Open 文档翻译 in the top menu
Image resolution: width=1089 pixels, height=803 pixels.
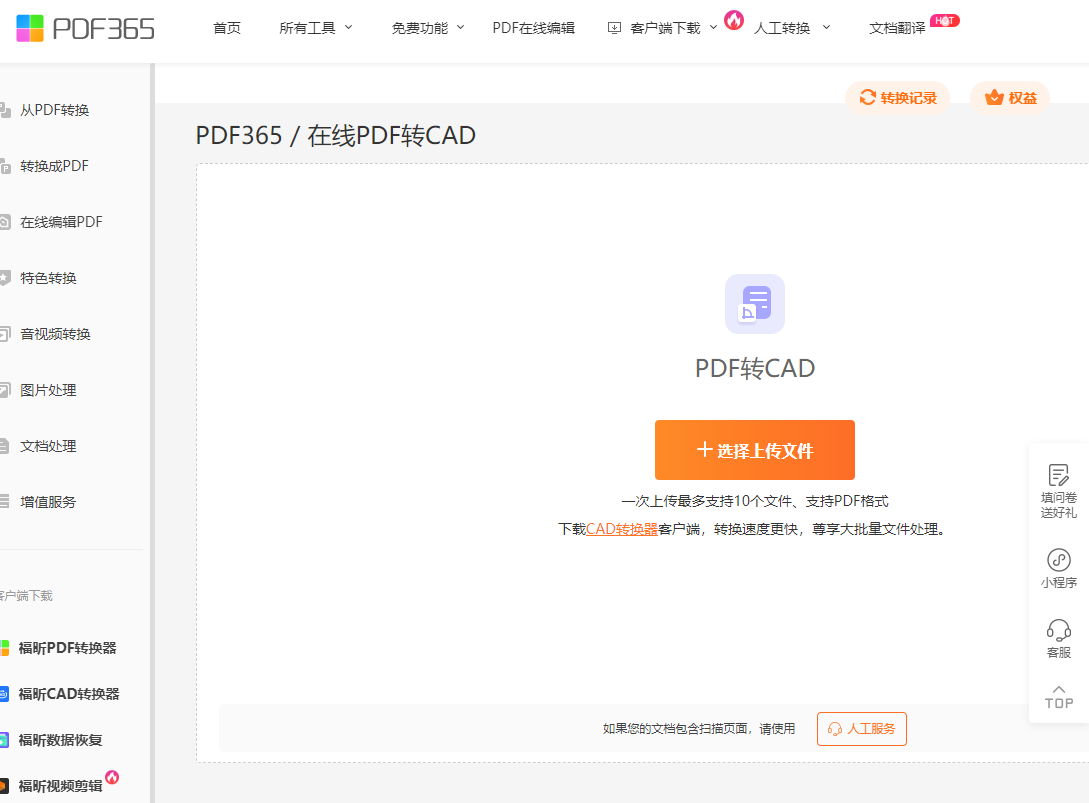897,28
